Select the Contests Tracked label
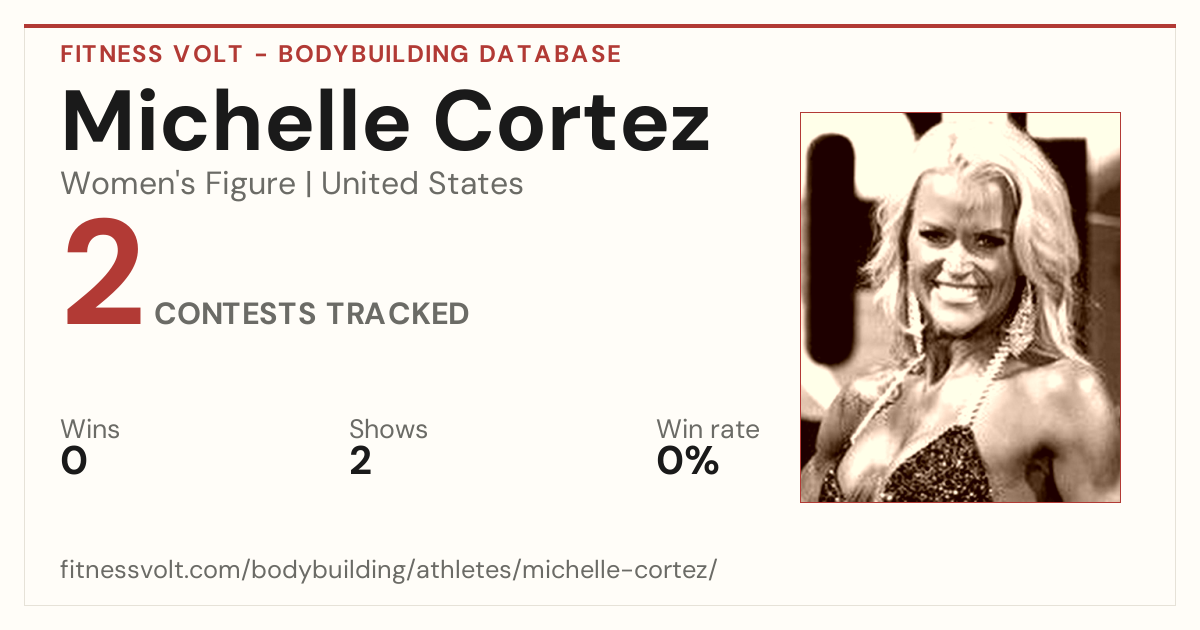 click(x=312, y=314)
